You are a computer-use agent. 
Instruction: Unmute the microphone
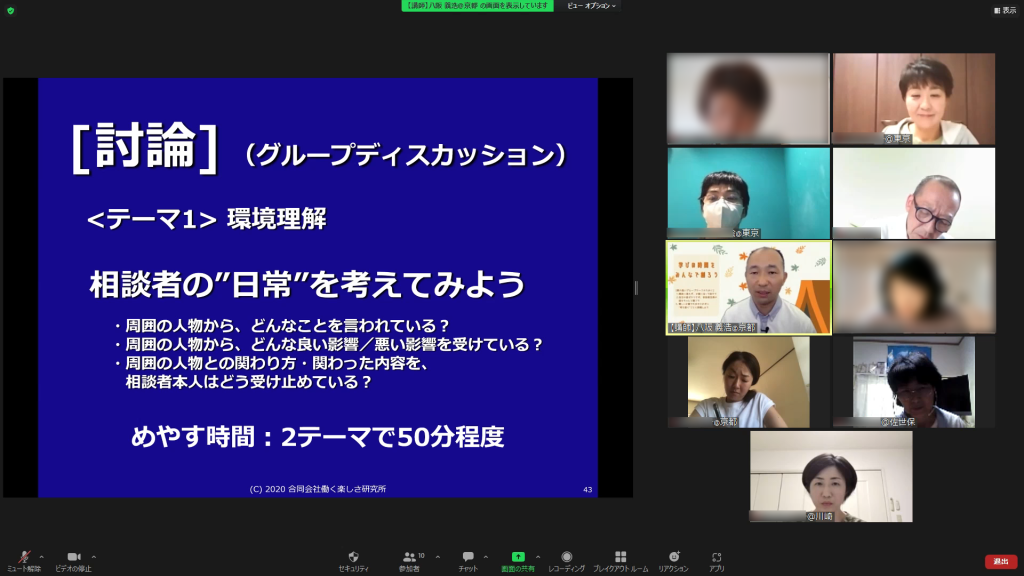(24, 558)
